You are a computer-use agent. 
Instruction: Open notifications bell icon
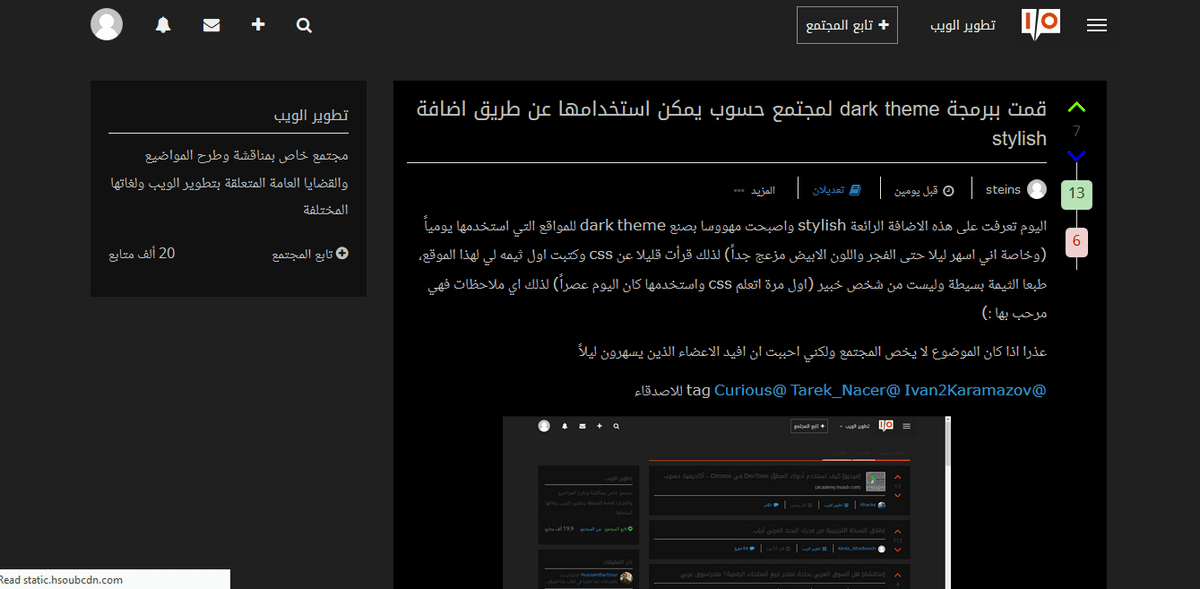click(164, 25)
